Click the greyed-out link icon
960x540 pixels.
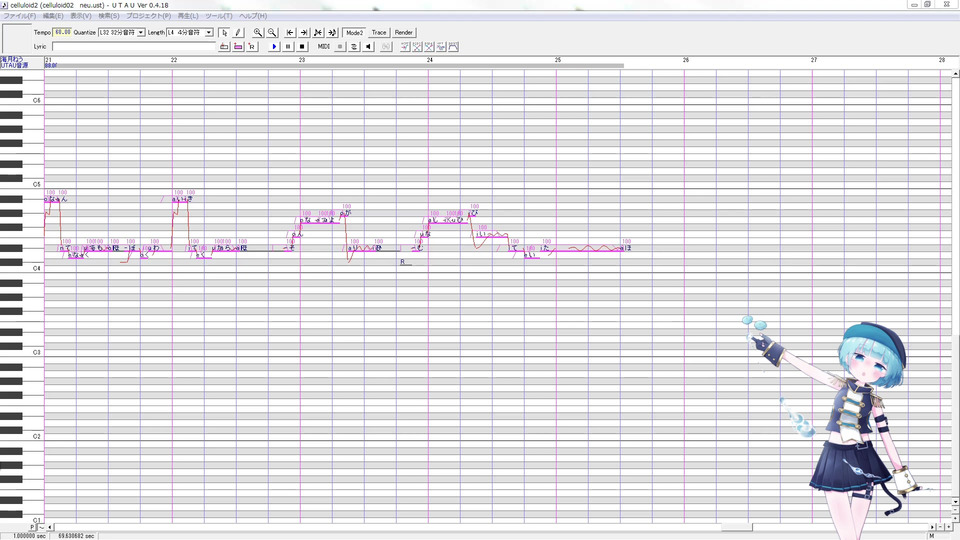386,47
